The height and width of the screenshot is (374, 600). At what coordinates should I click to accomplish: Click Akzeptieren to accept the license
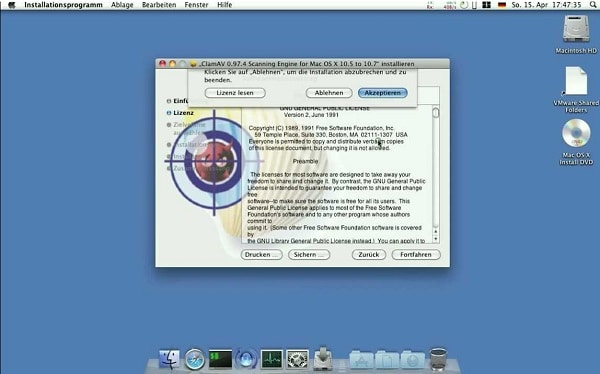coord(382,93)
